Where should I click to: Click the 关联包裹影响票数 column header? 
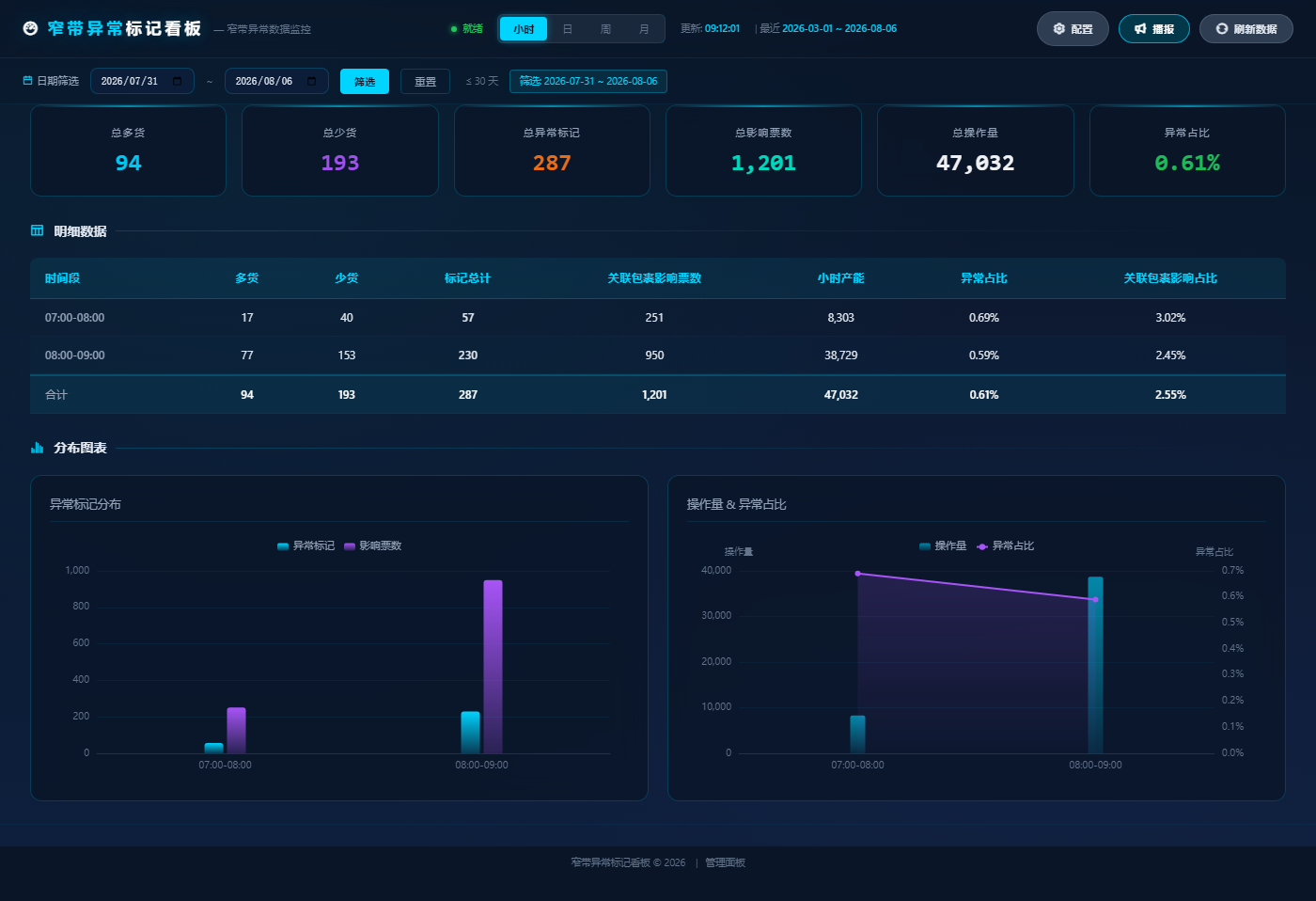tap(654, 278)
